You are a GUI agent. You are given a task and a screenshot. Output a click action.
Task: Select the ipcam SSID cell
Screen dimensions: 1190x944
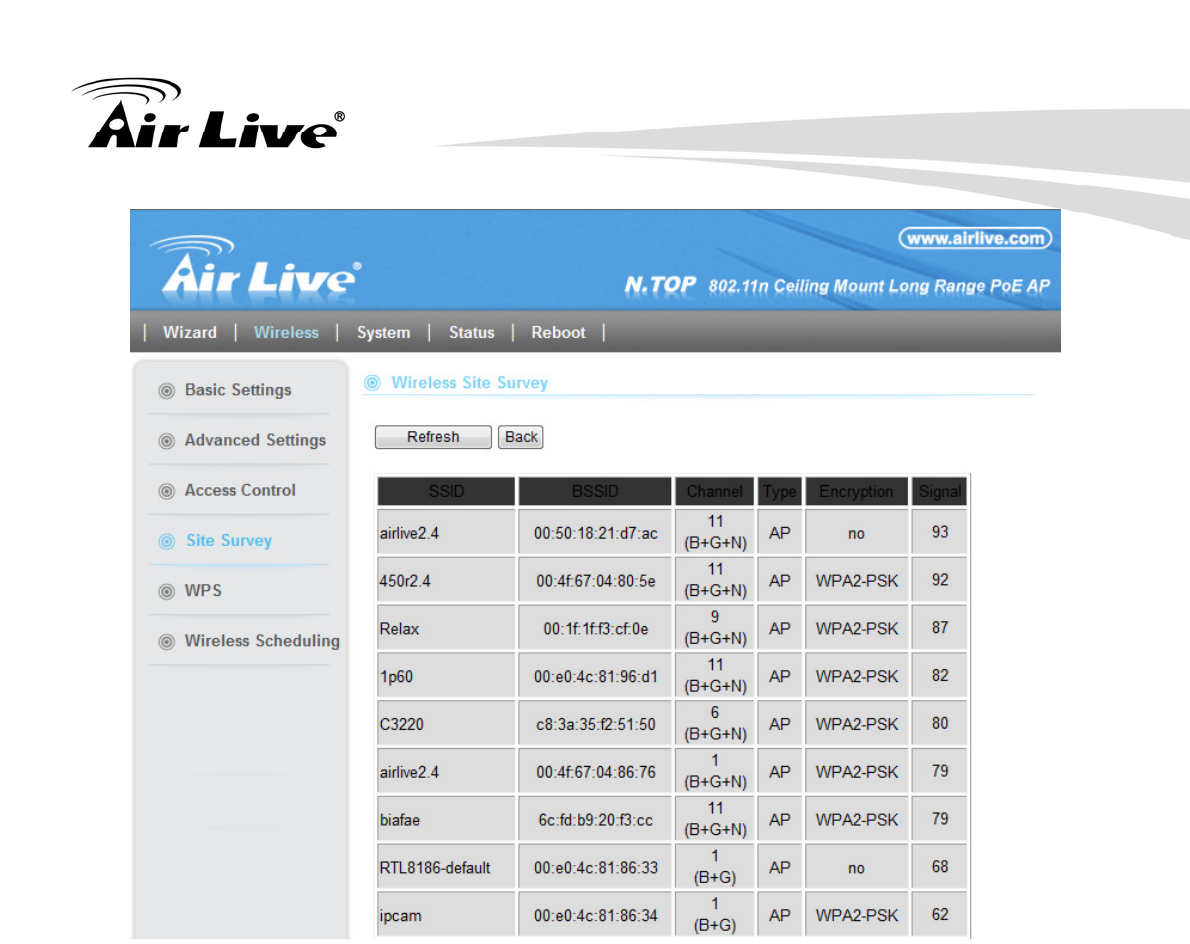point(446,915)
